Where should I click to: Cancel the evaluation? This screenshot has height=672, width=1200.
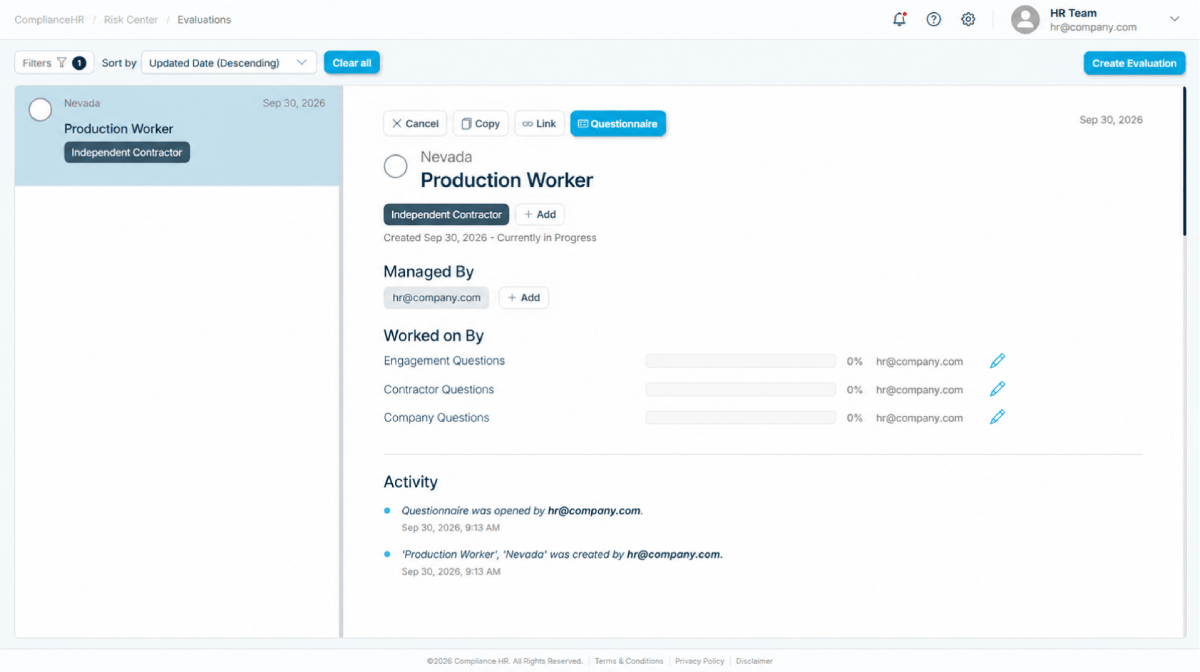pyautogui.click(x=415, y=123)
